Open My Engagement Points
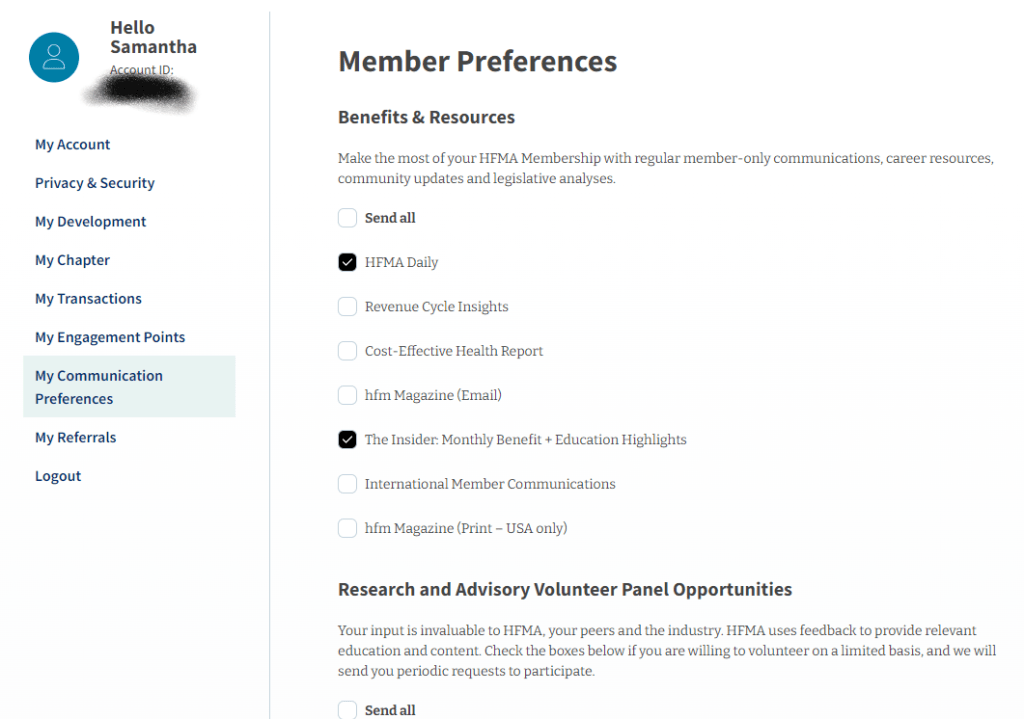Image resolution: width=1024 pixels, height=719 pixels. point(110,337)
